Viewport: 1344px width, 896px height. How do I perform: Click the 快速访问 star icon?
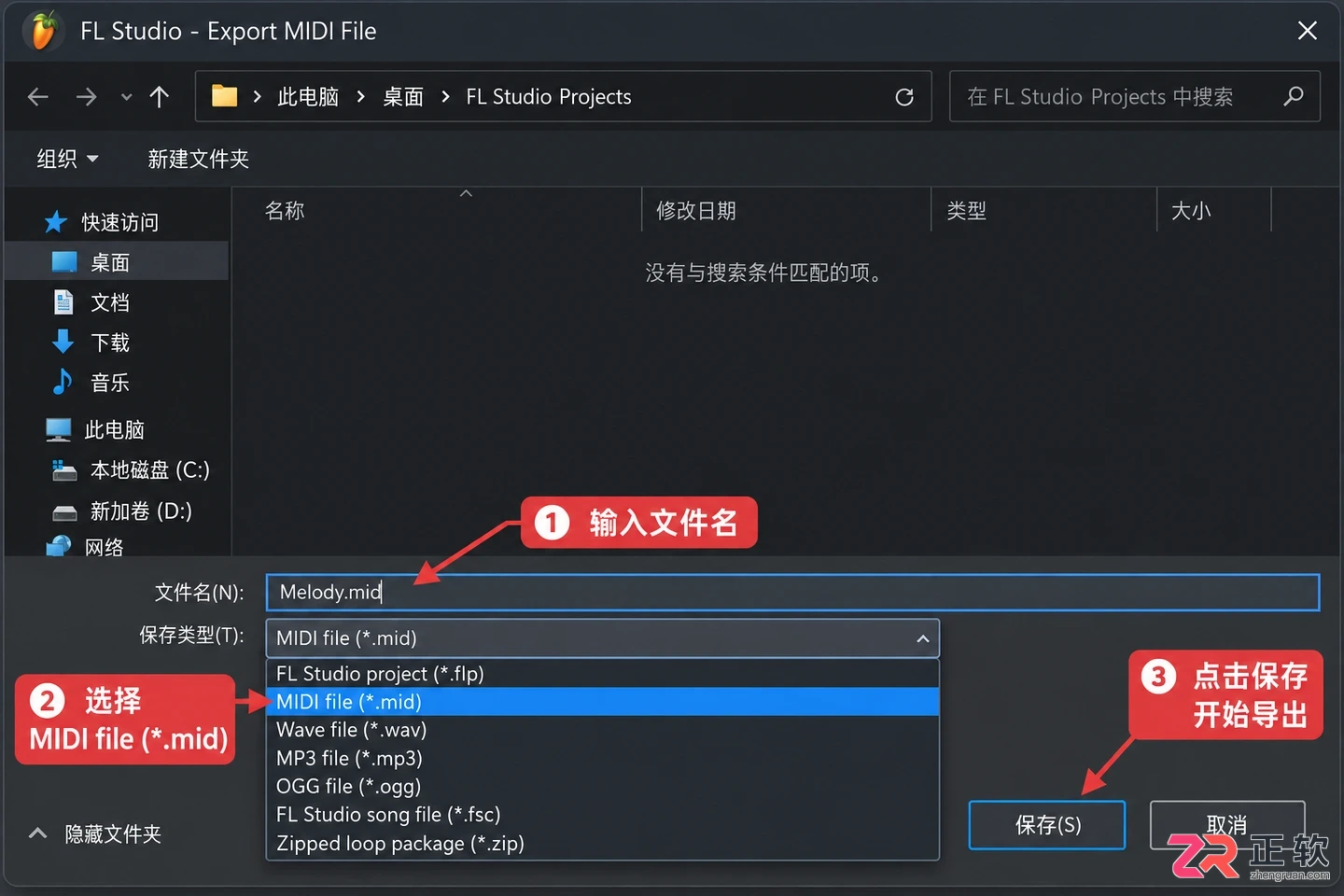56,222
